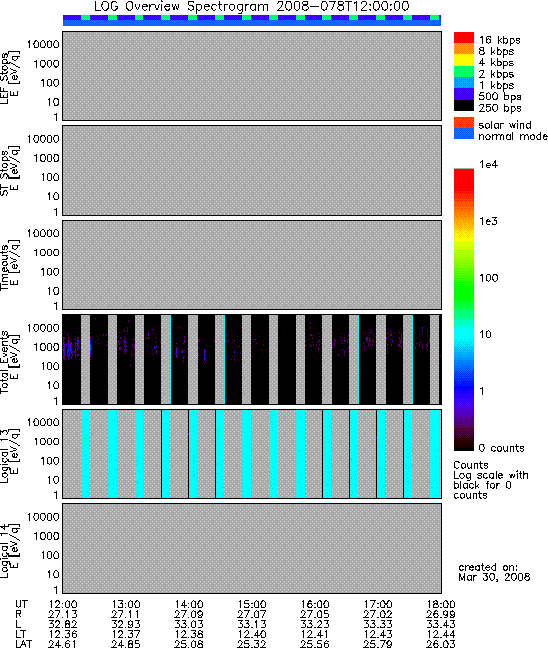Click the LT value 12.36
The height and width of the screenshot is (648, 548).
(63, 634)
